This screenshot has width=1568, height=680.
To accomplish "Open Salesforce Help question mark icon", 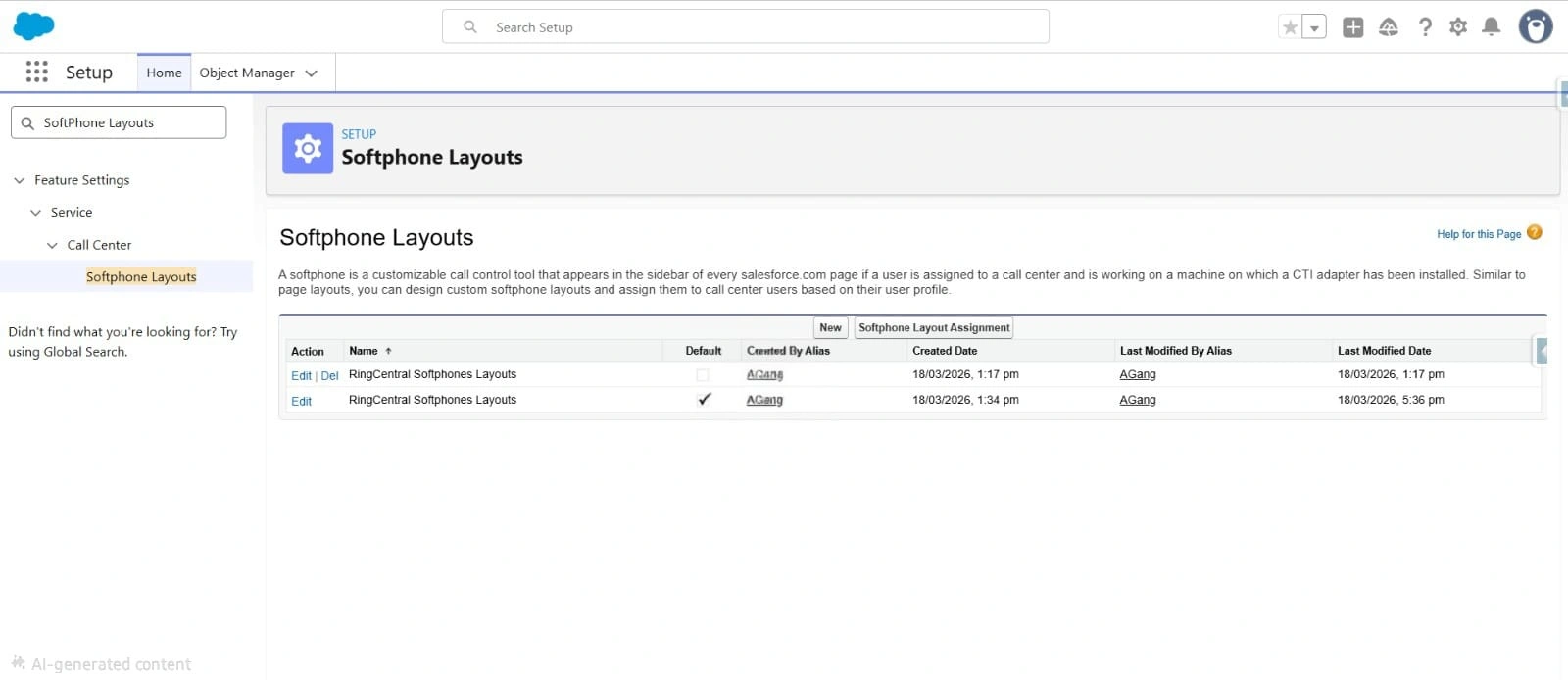I will (x=1425, y=27).
